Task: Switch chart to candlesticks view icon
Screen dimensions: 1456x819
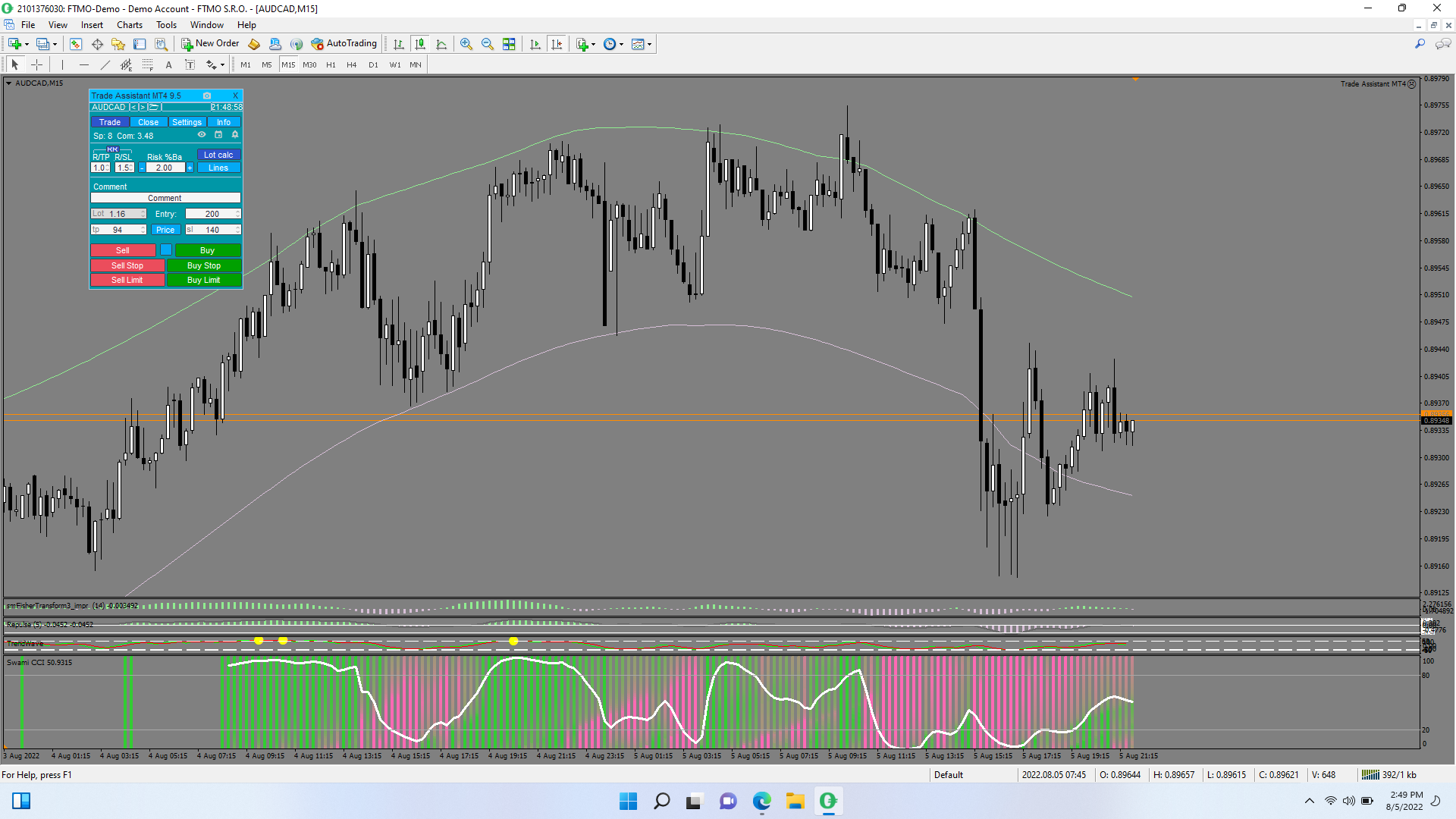Action: 420,44
